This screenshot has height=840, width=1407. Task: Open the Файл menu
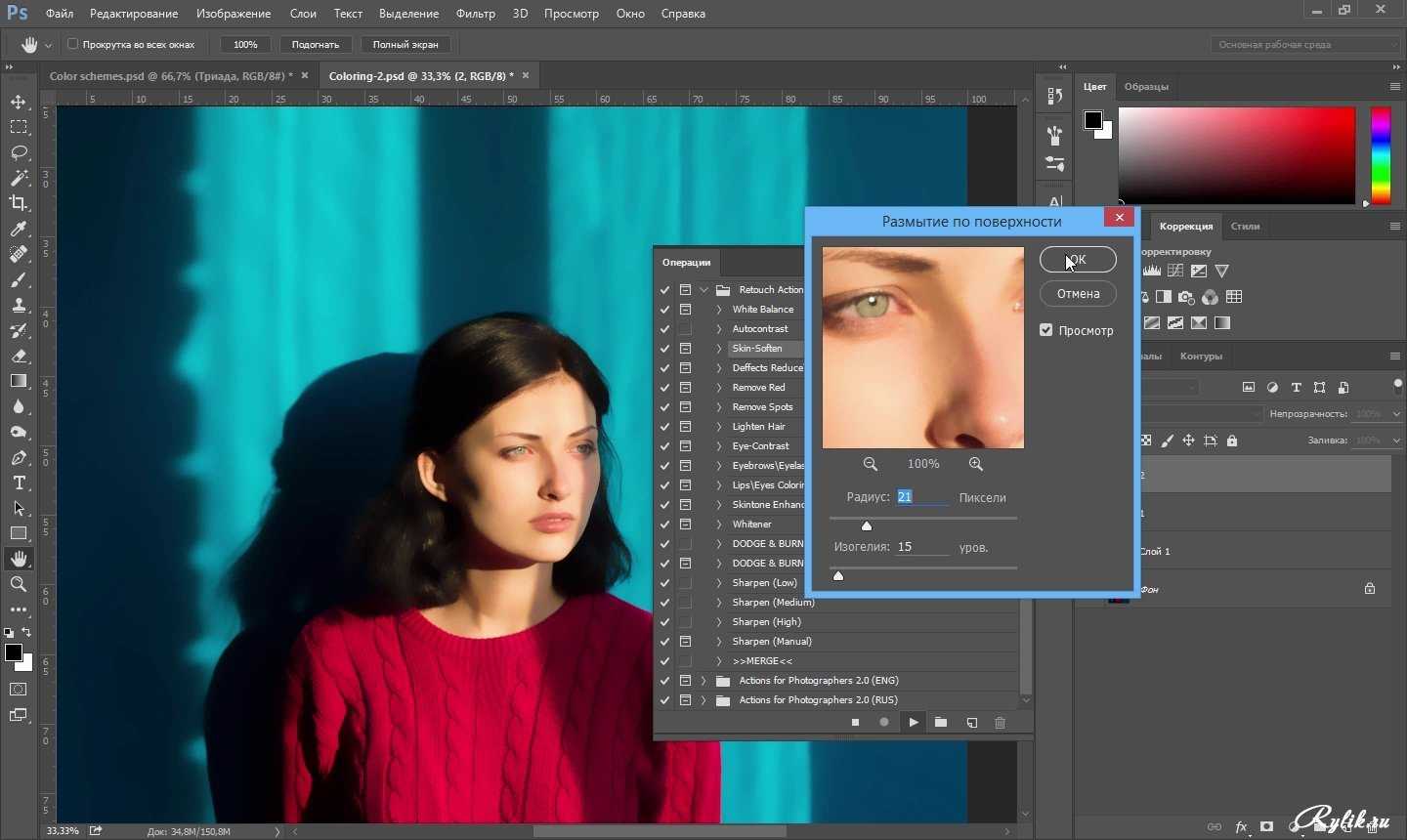(x=60, y=14)
